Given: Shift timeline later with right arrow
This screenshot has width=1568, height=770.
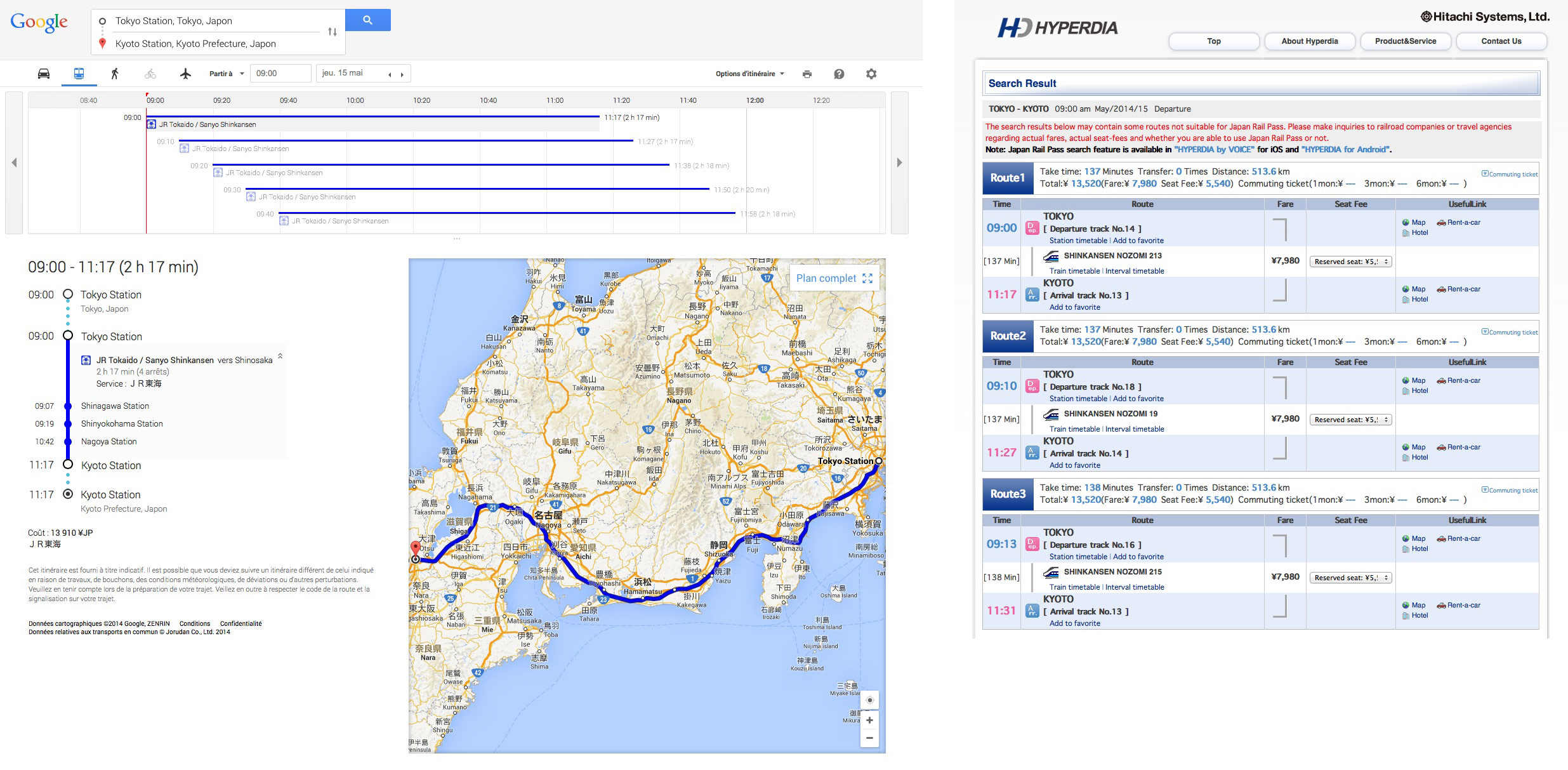Looking at the screenshot, I should (x=899, y=163).
